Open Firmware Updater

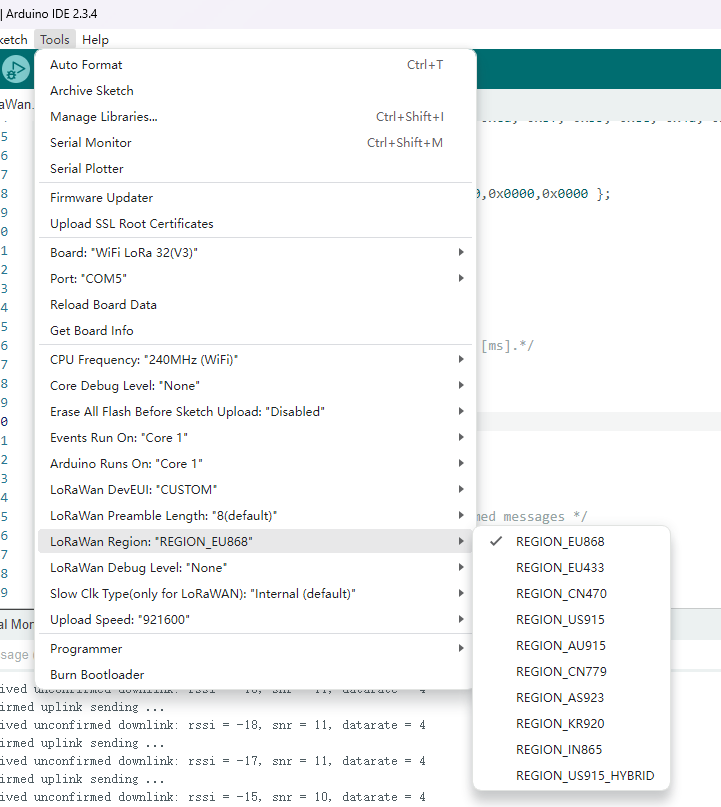pyautogui.click(x=101, y=198)
